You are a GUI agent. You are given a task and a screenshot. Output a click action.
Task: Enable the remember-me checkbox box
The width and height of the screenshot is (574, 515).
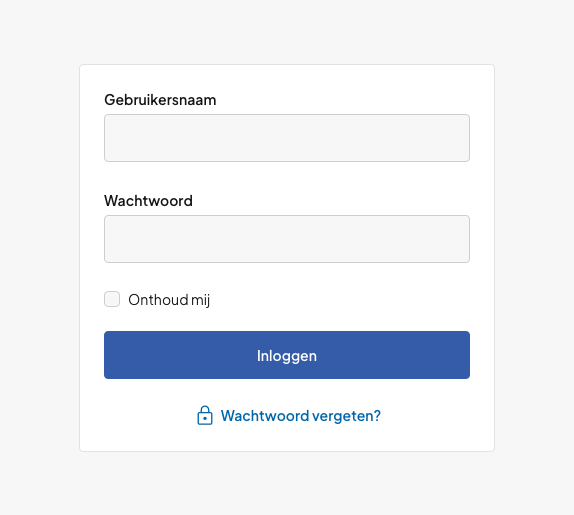(112, 299)
